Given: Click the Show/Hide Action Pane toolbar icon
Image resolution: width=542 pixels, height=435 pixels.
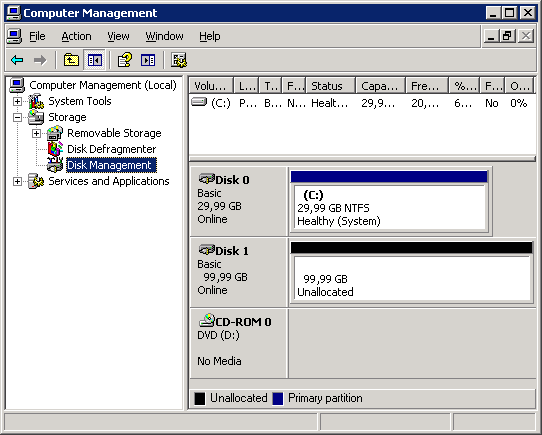Looking at the screenshot, I should point(148,60).
